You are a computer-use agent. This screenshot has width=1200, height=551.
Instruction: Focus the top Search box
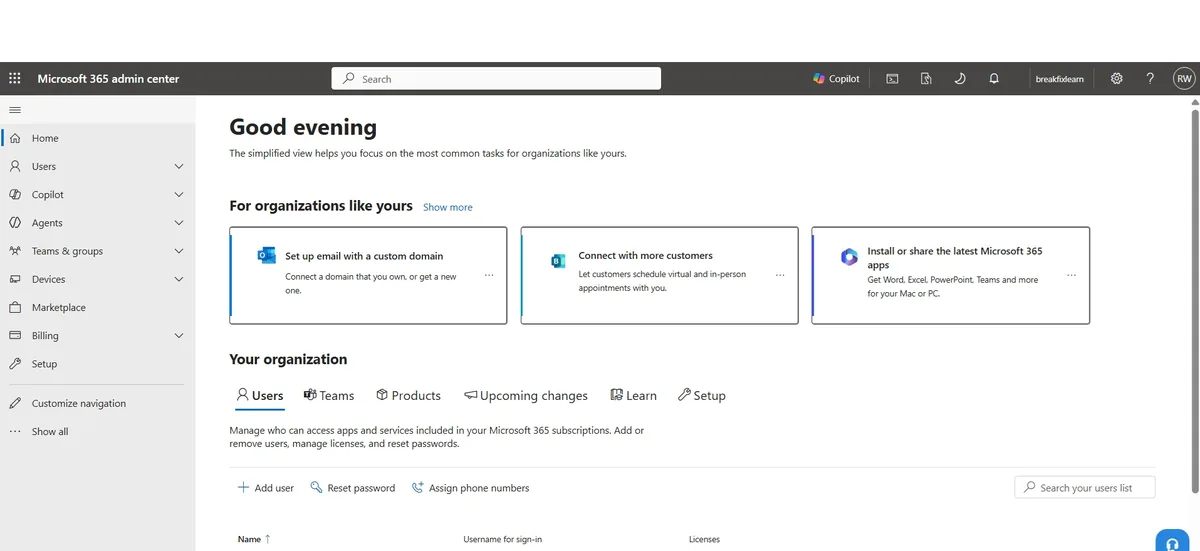[496, 78]
